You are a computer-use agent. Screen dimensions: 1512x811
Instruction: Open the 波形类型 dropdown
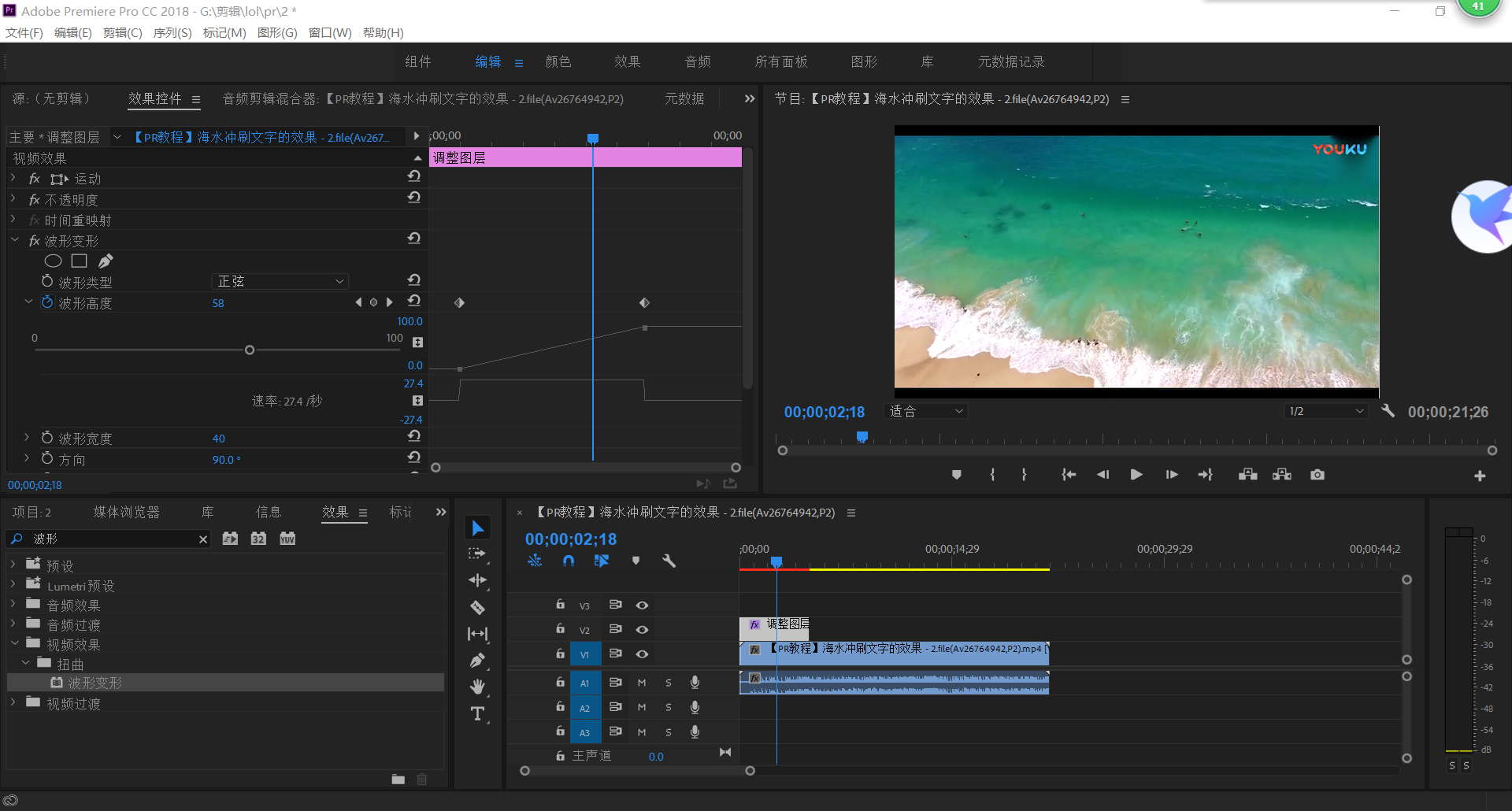point(280,281)
